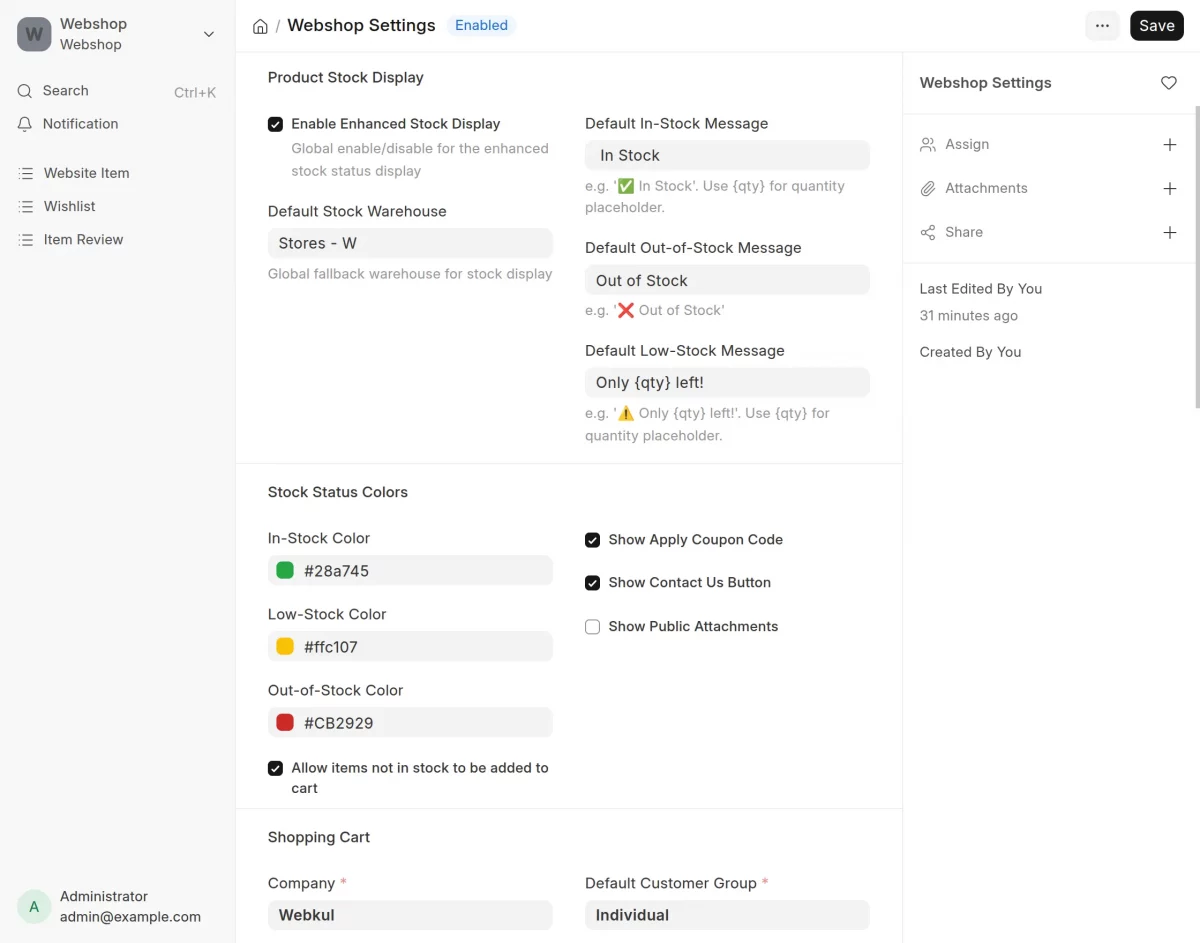Click the home icon in breadcrumb

pyautogui.click(x=260, y=27)
